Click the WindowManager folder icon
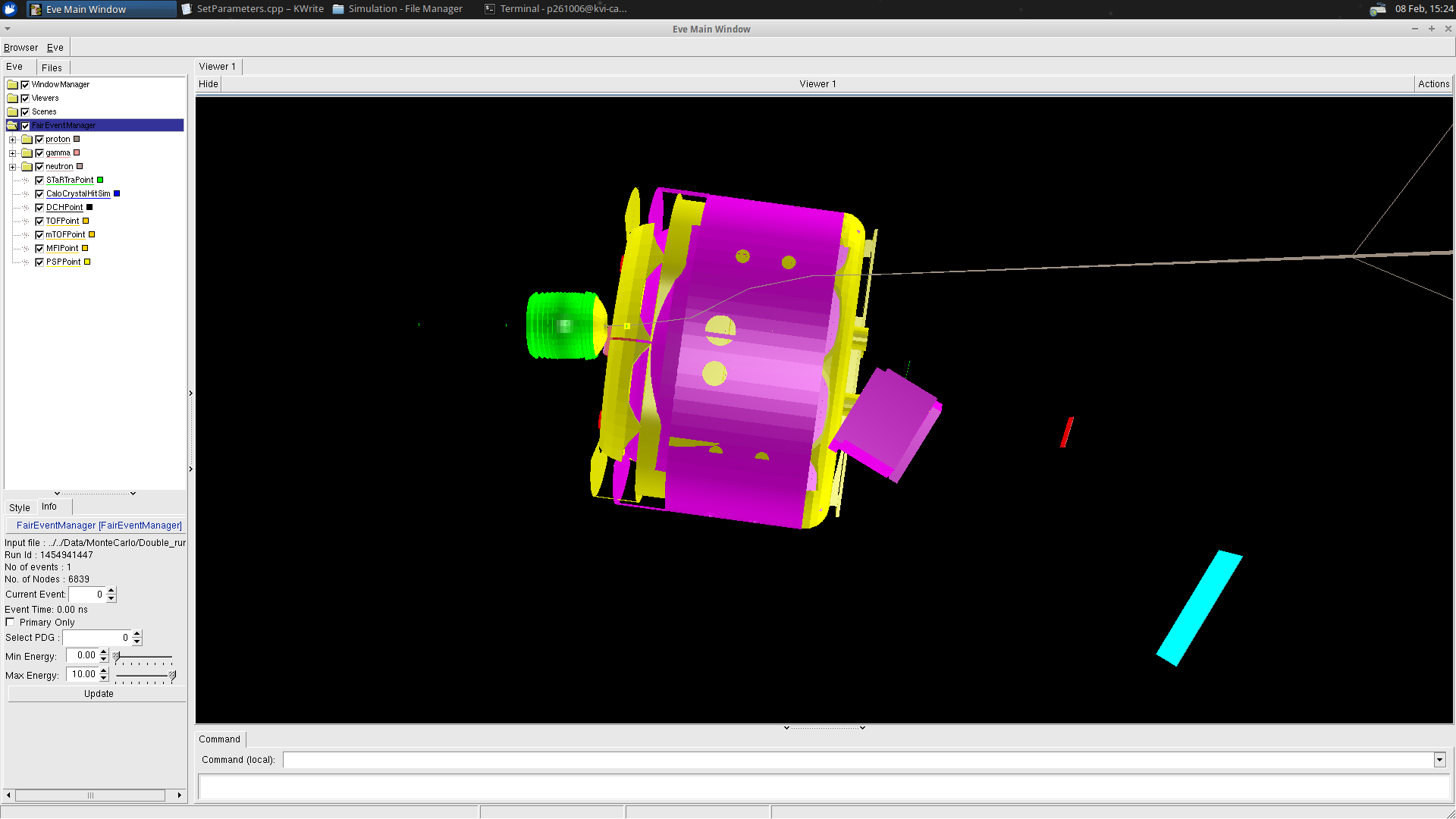Image resolution: width=1456 pixels, height=819 pixels. 12,85
